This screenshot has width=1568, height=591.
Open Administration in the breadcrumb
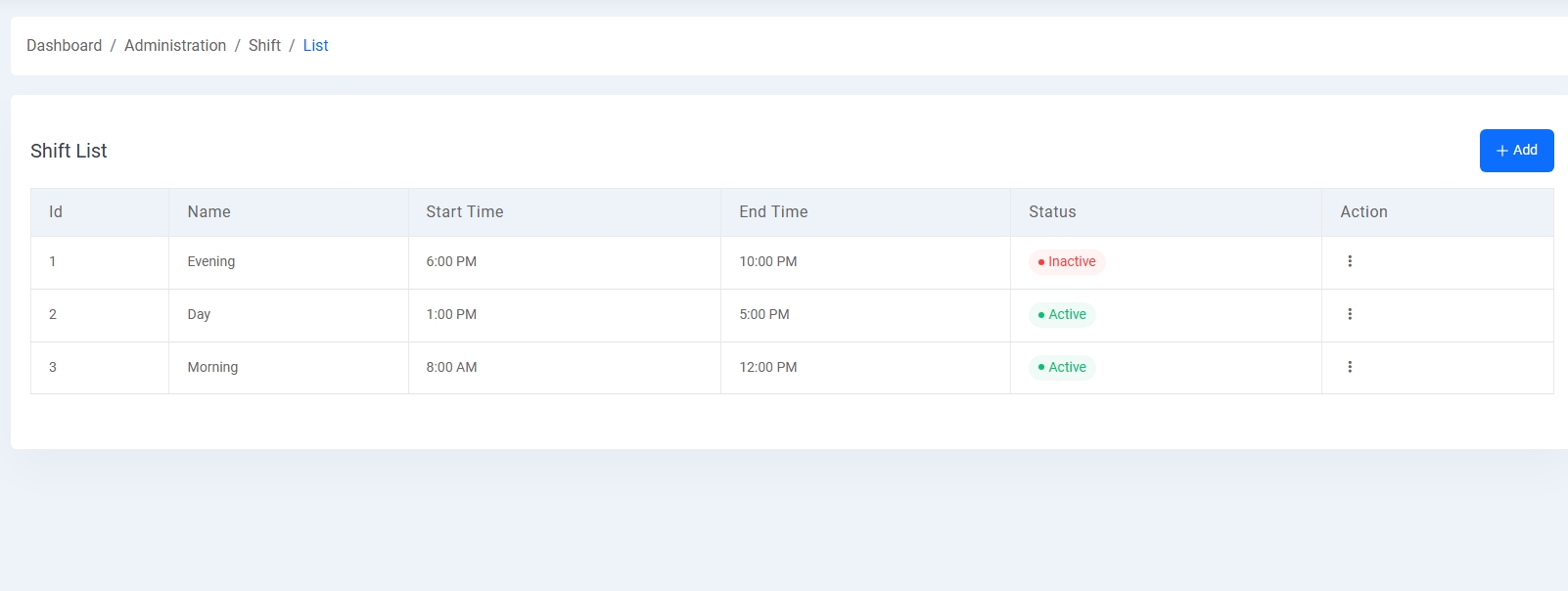(x=175, y=46)
